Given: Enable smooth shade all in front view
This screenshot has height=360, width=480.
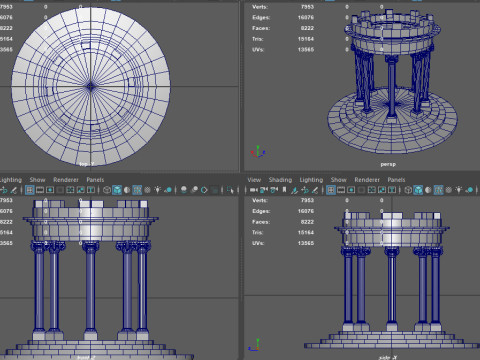Looking at the screenshot, I should (x=117, y=190).
